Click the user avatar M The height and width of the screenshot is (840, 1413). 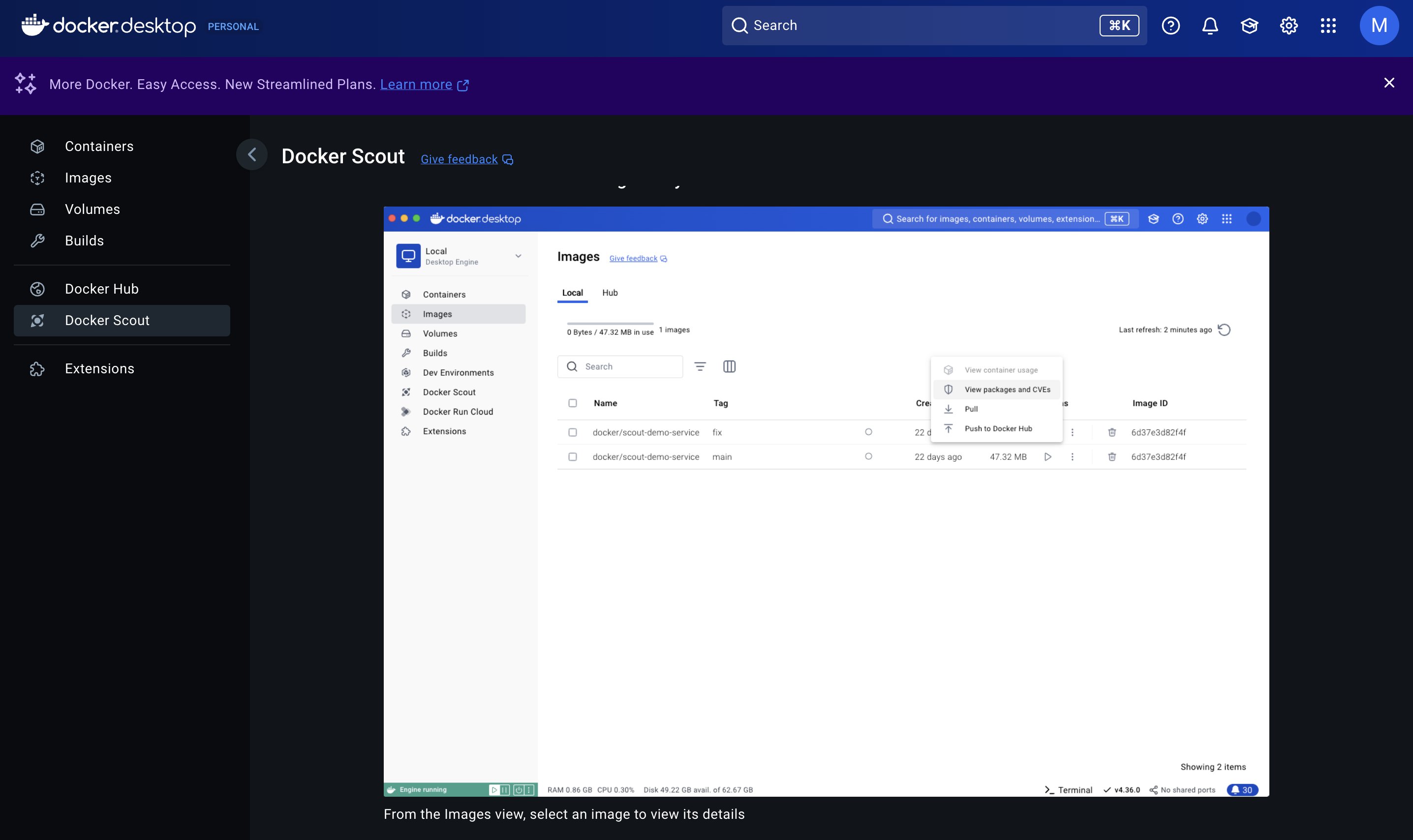point(1379,26)
